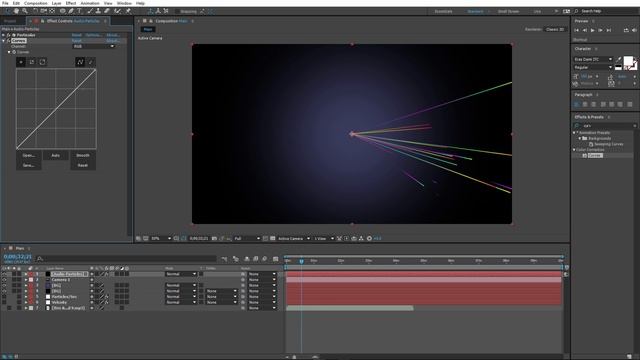This screenshot has height=360, width=640.
Task: Open the Layer menu
Action: pyautogui.click(x=56, y=3)
